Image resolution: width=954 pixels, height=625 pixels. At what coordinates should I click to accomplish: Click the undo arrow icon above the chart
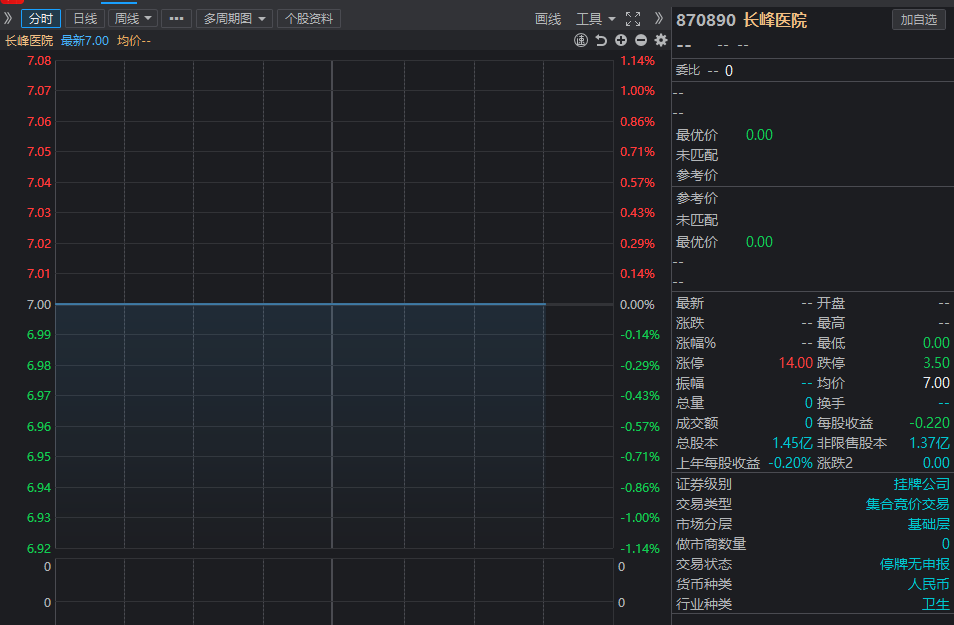coord(601,40)
